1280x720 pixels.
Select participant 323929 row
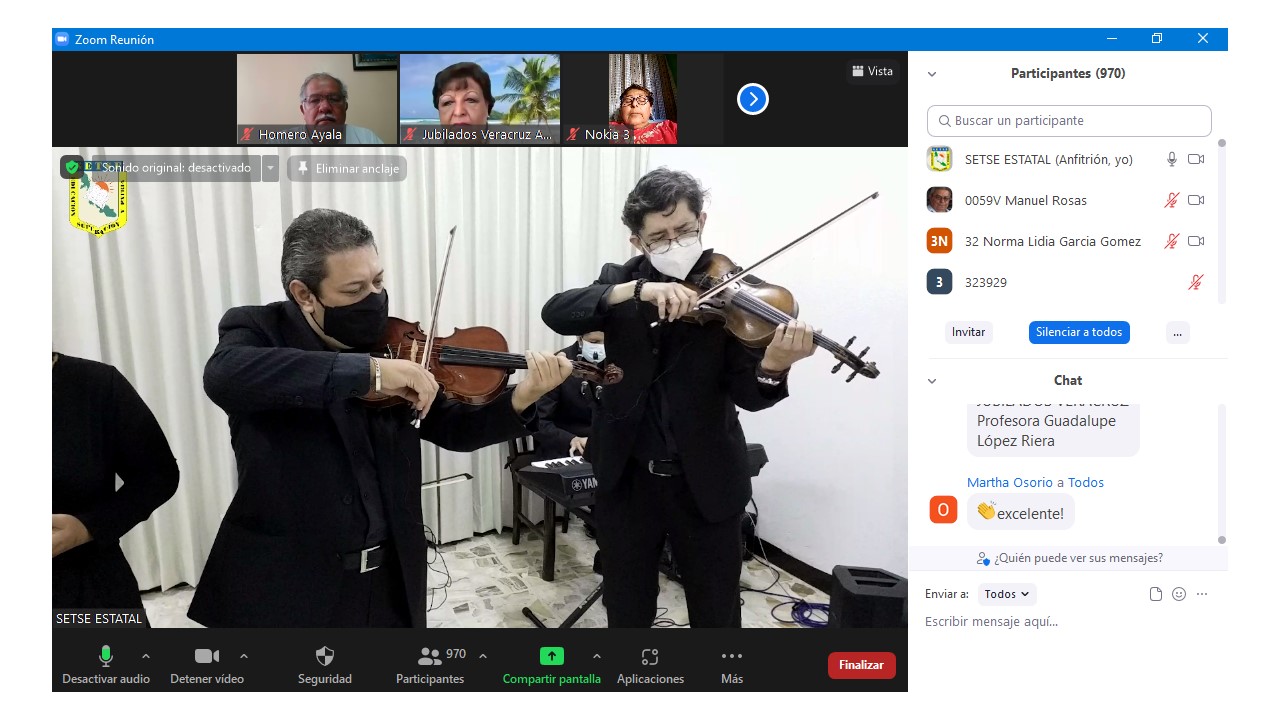point(1068,282)
